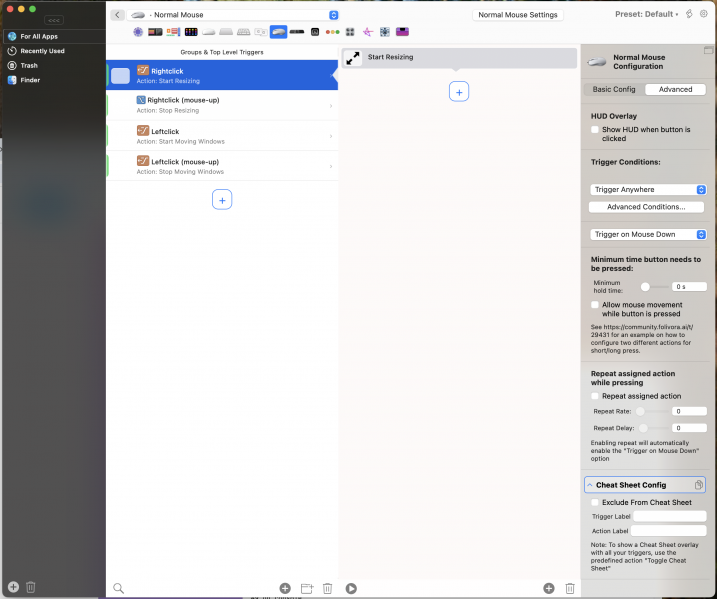Open the Trigger Anywhere dropdown
This screenshot has height=599, width=717.
tap(648, 190)
